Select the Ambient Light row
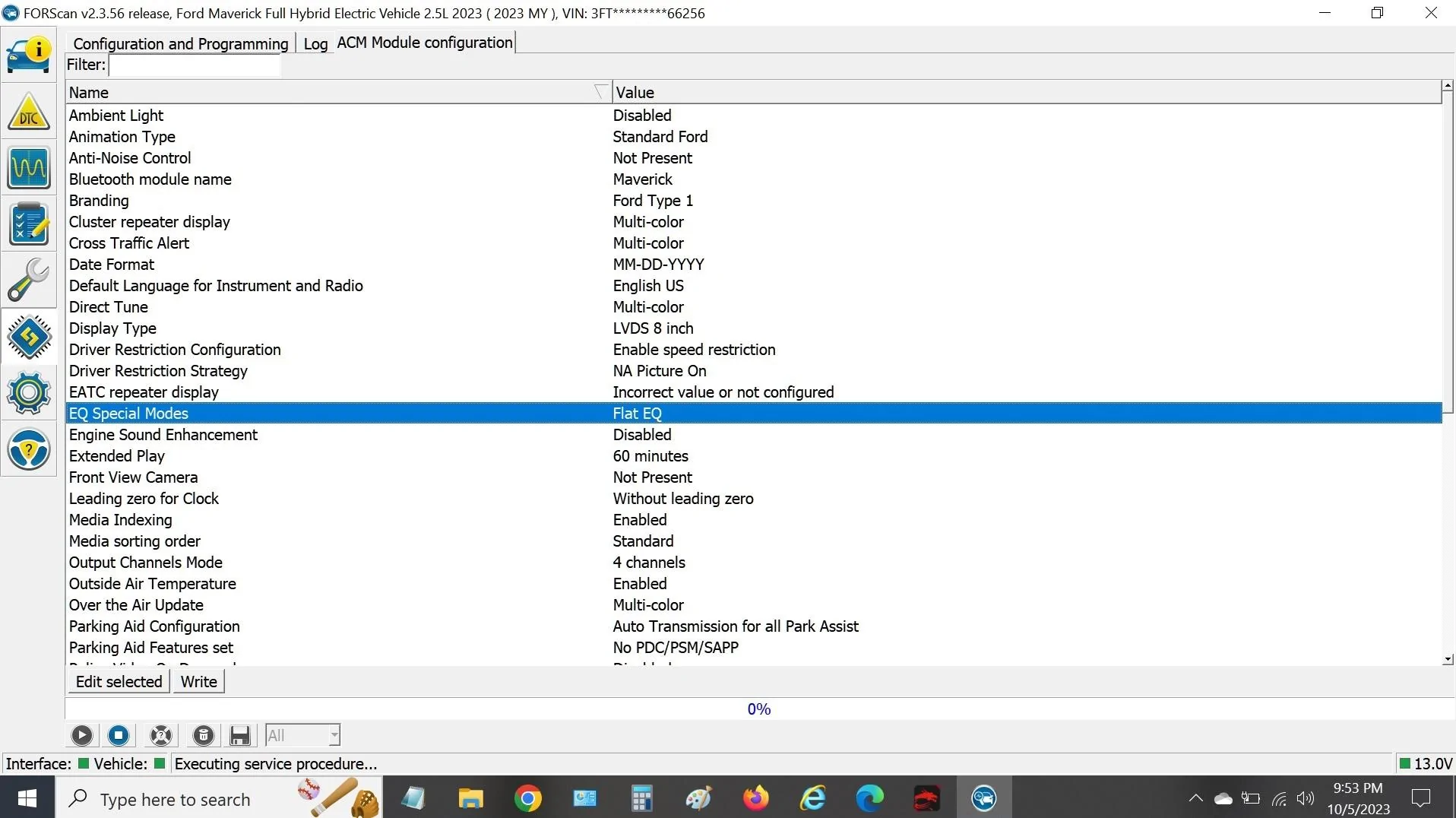Viewport: 1456px width, 818px height. point(754,116)
